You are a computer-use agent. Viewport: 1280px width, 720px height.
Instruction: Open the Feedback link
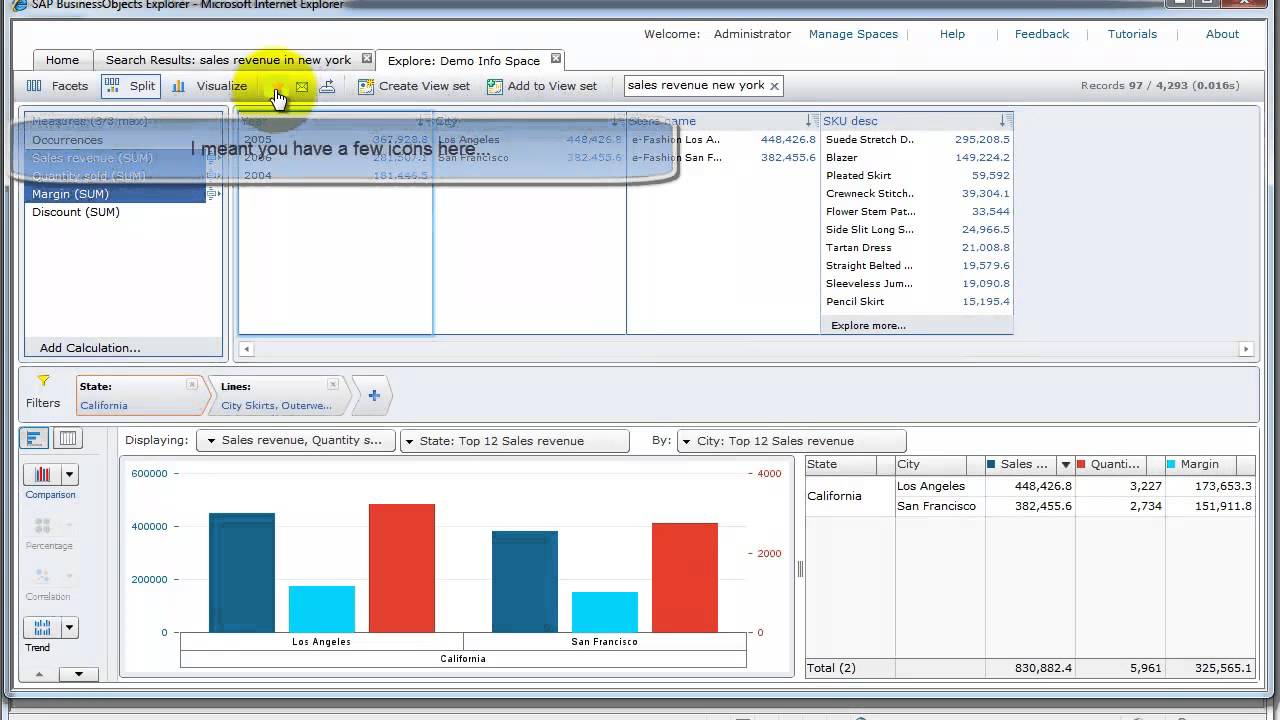[x=1042, y=34]
